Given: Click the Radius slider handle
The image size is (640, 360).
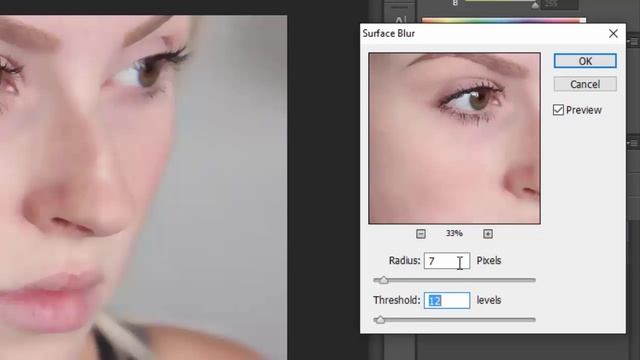Looking at the screenshot, I should [383, 280].
